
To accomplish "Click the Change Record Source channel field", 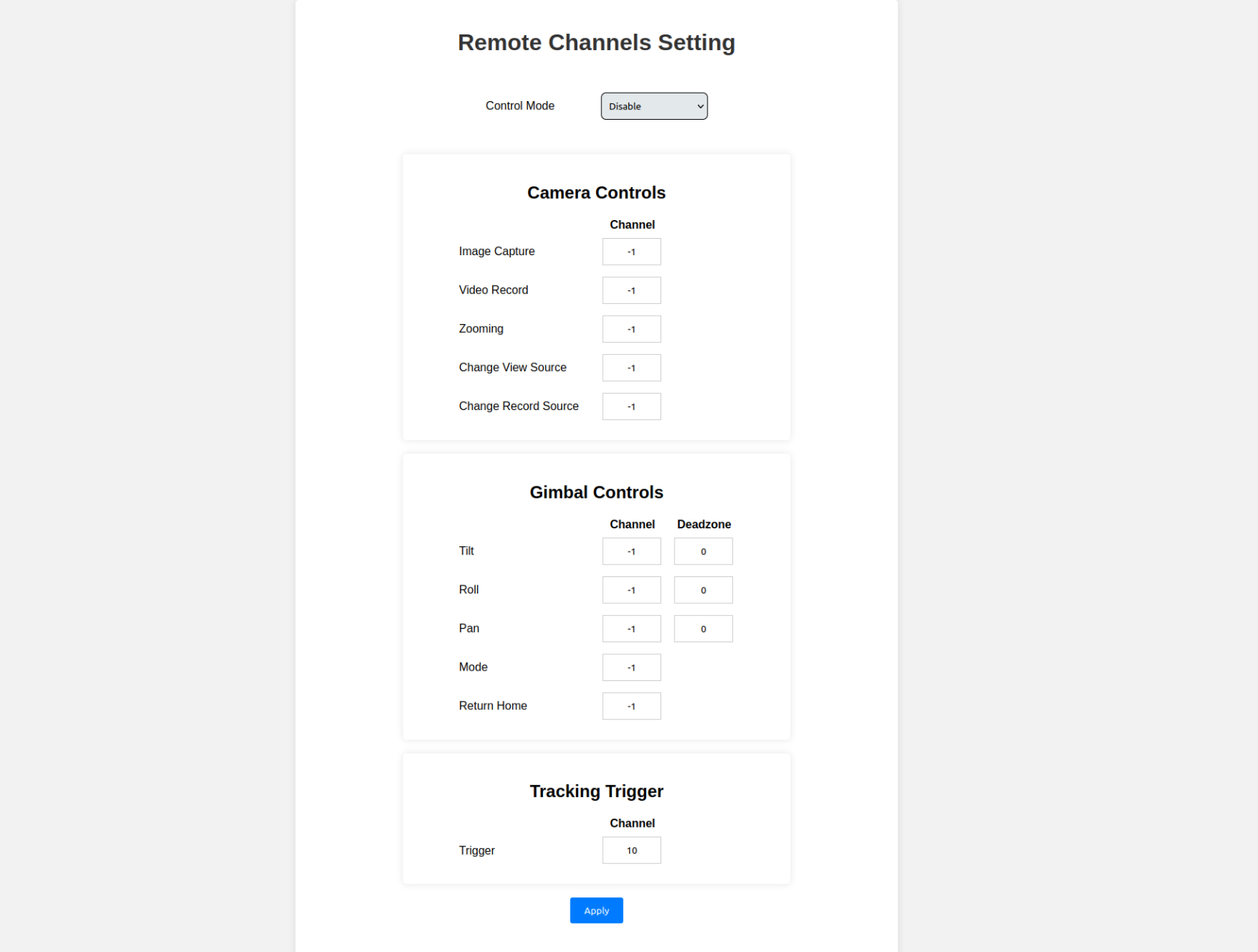I will coord(631,406).
